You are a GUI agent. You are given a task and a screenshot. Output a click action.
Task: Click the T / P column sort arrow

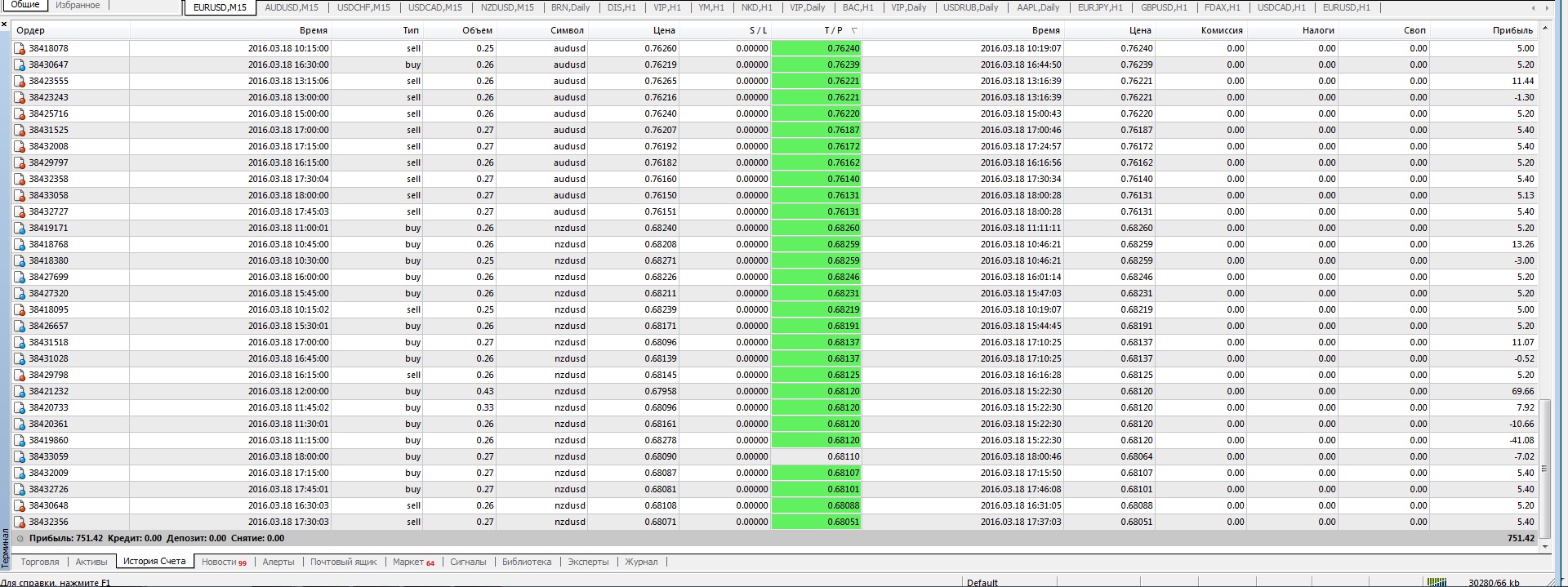click(x=854, y=30)
